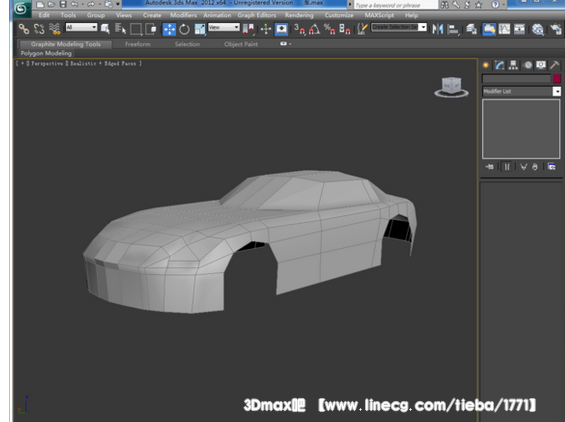Expand the Polygon Modeling panel

pyautogui.click(x=46, y=53)
